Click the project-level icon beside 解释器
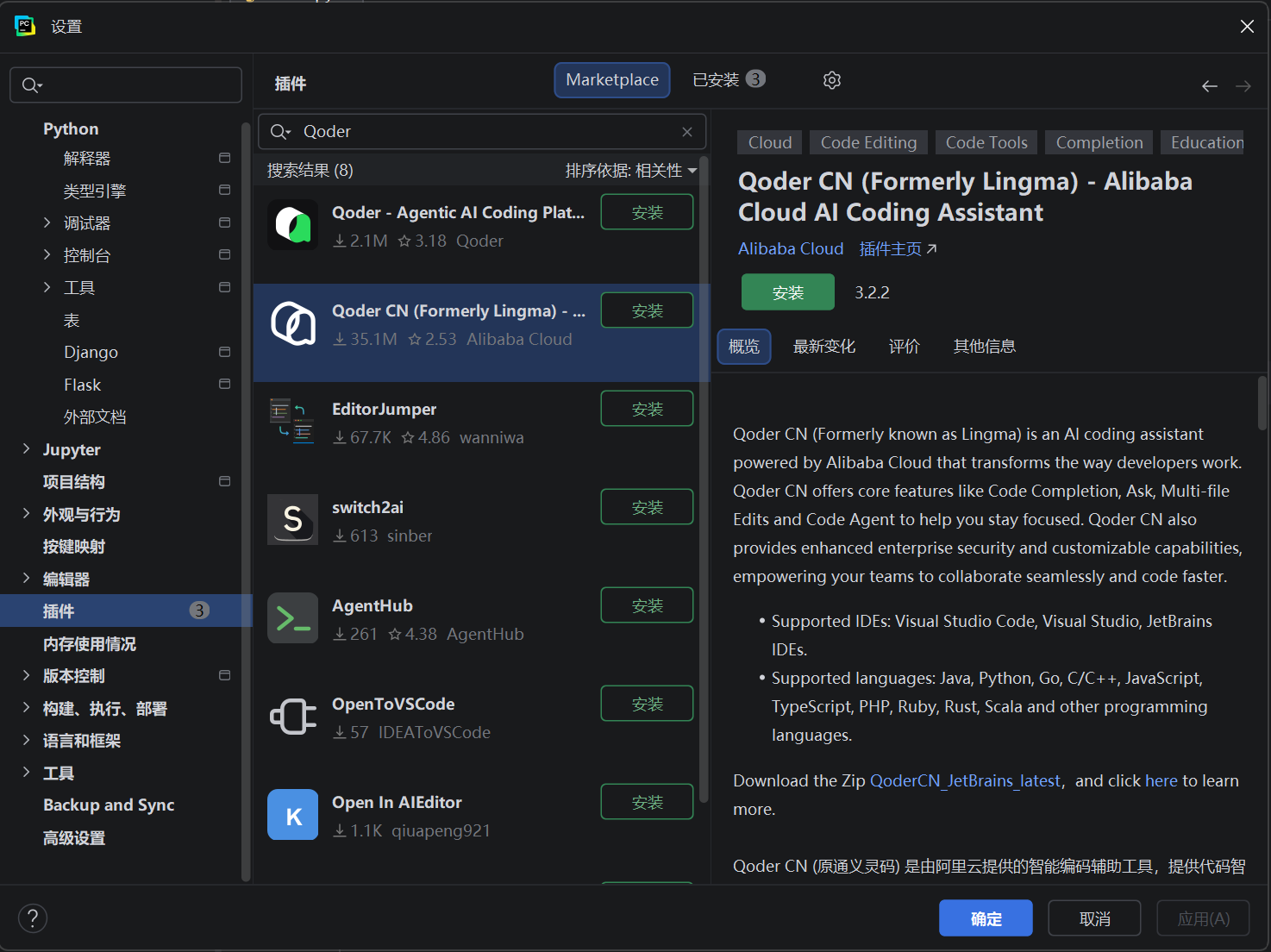 (225, 158)
